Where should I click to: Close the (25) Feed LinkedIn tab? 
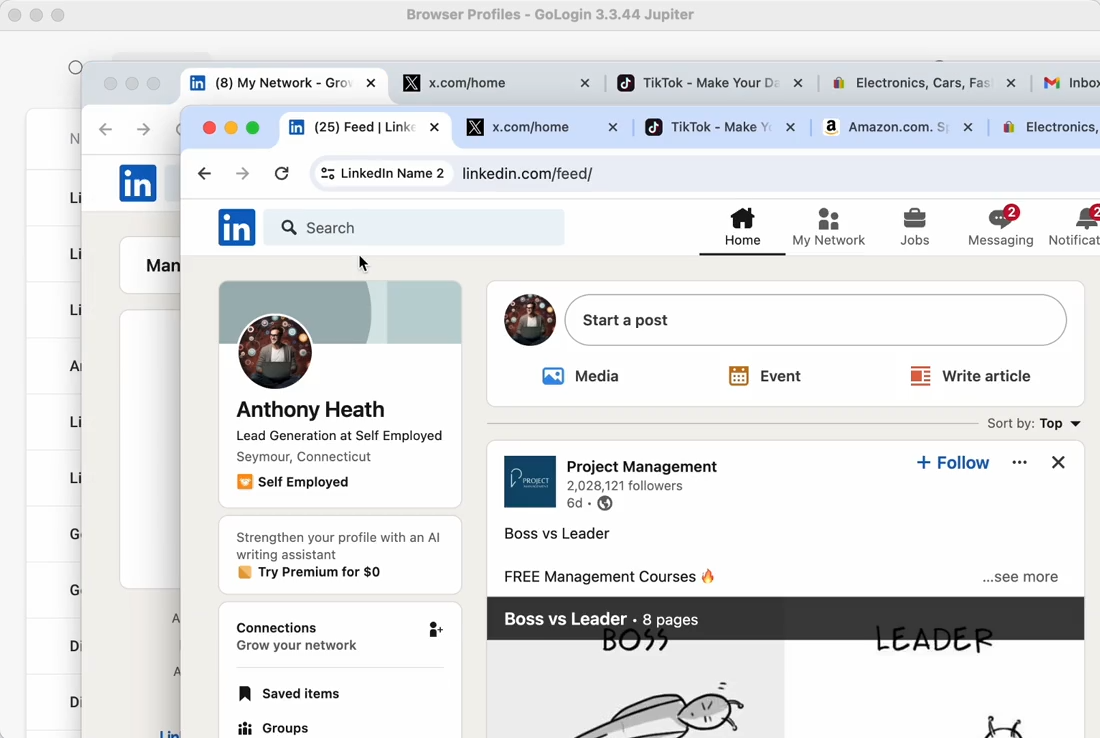[x=434, y=127]
